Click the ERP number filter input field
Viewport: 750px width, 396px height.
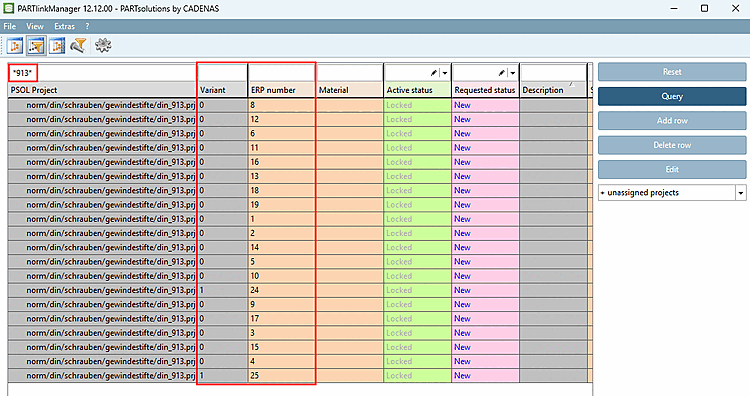tap(282, 73)
